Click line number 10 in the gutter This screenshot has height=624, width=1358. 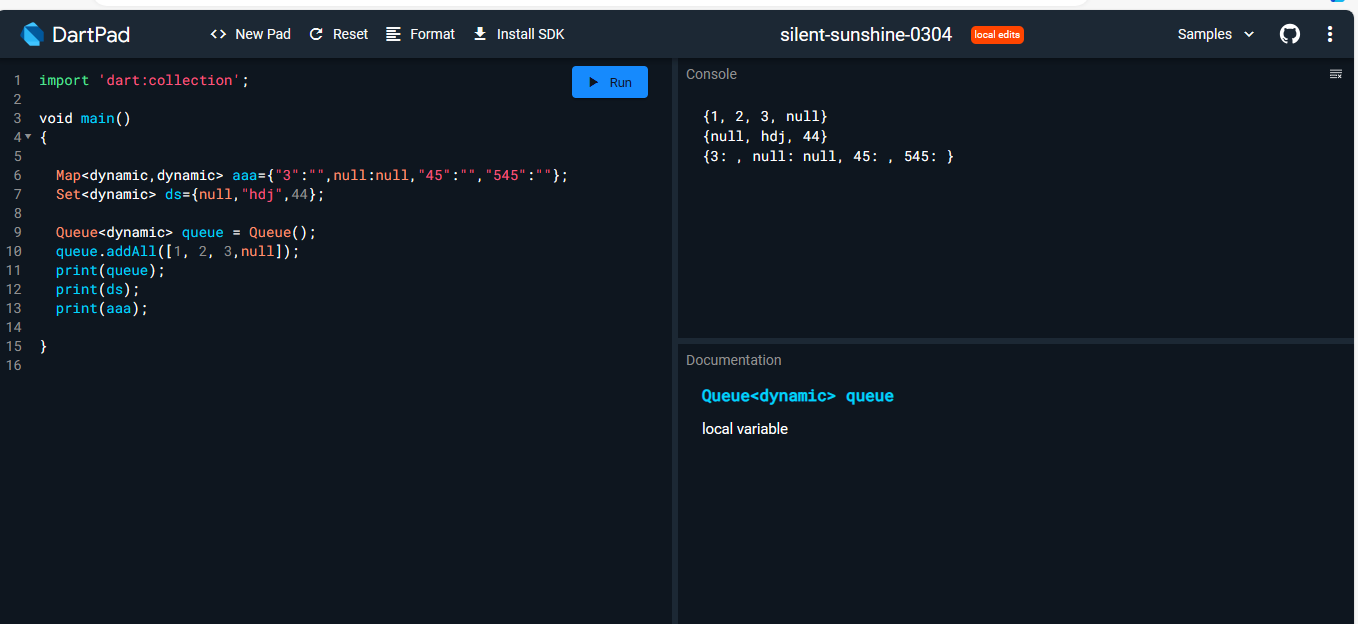pos(14,251)
